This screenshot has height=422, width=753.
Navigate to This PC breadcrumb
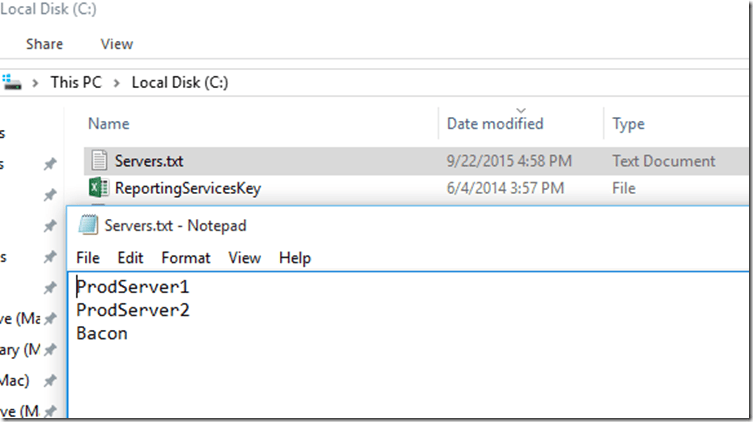[x=77, y=83]
